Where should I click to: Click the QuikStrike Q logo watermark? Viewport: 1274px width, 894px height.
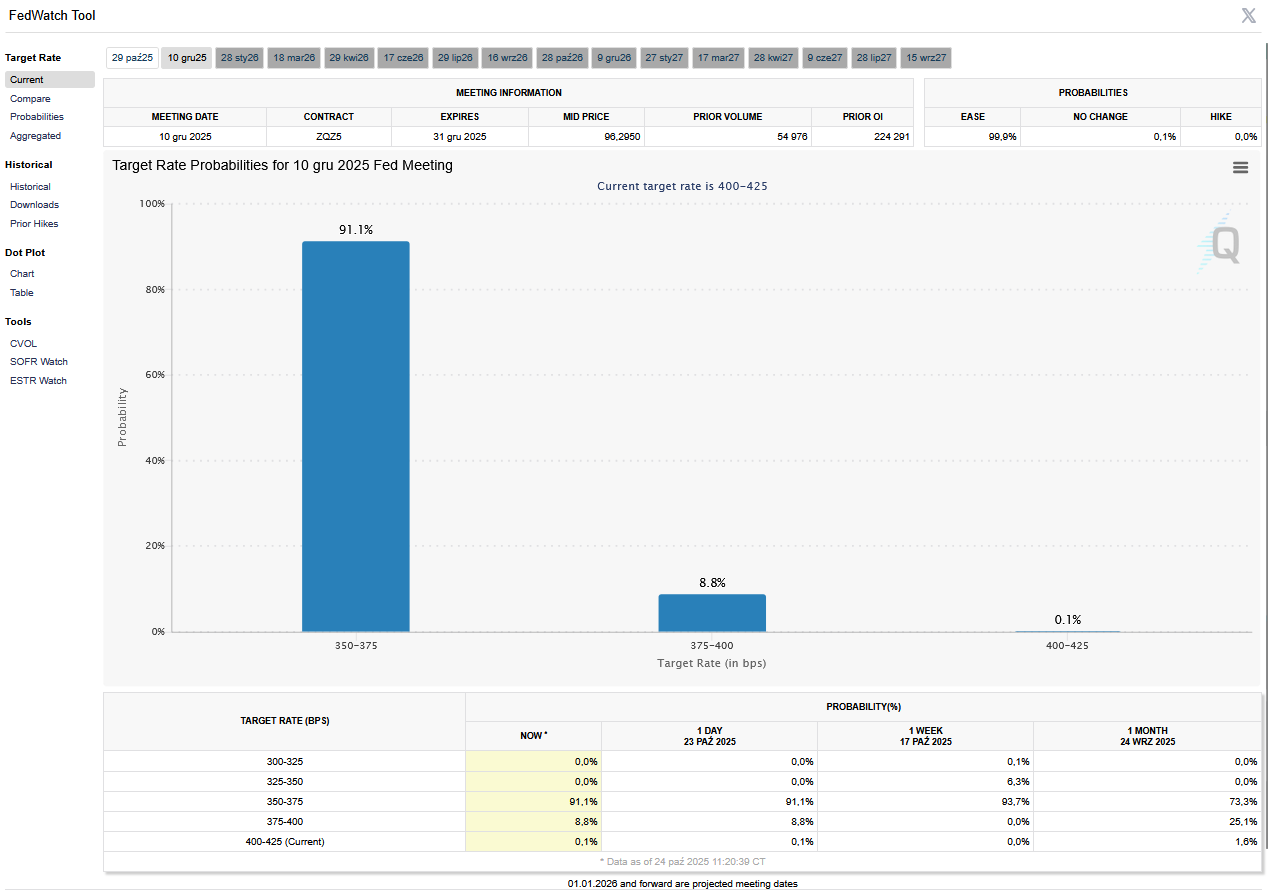[x=1221, y=243]
